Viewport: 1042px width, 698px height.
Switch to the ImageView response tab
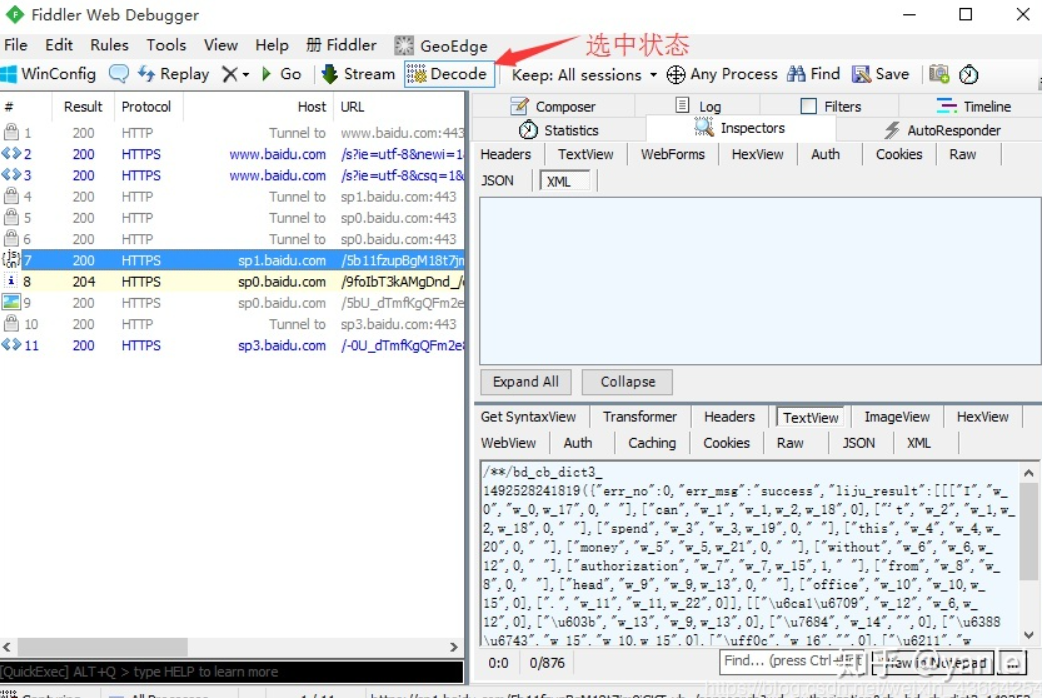tap(896, 417)
